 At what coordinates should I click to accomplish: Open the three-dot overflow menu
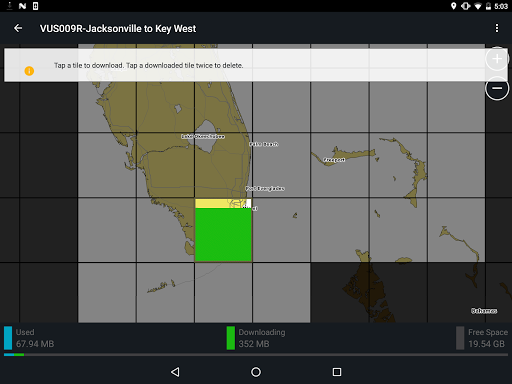(497, 28)
